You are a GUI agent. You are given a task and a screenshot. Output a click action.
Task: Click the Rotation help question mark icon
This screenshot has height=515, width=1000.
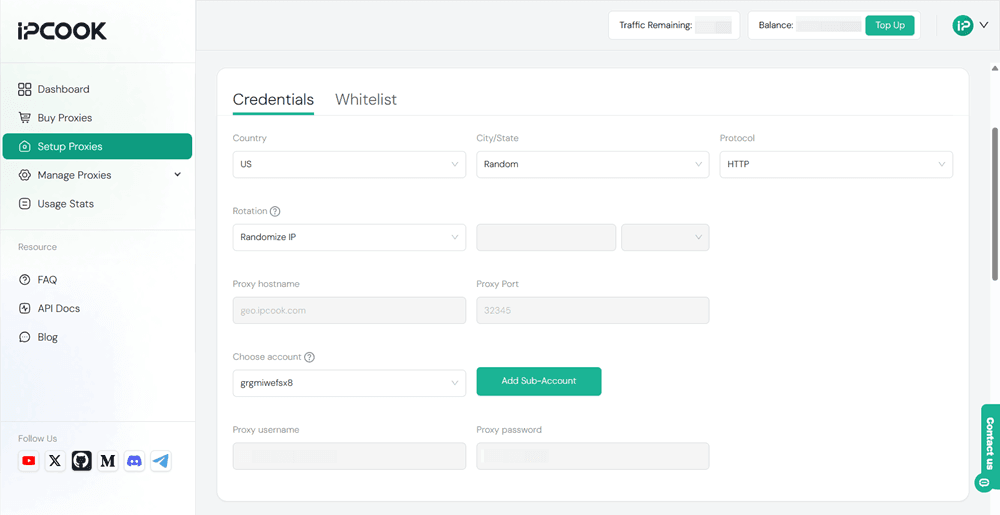[275, 212]
